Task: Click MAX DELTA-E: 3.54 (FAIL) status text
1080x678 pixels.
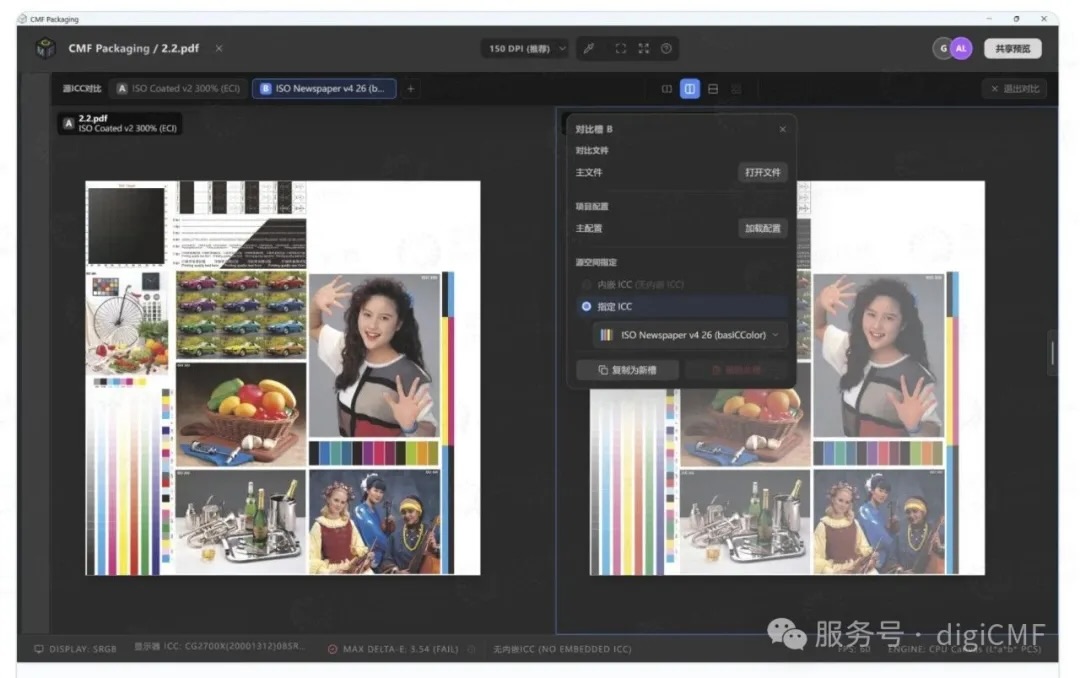Action: 400,649
